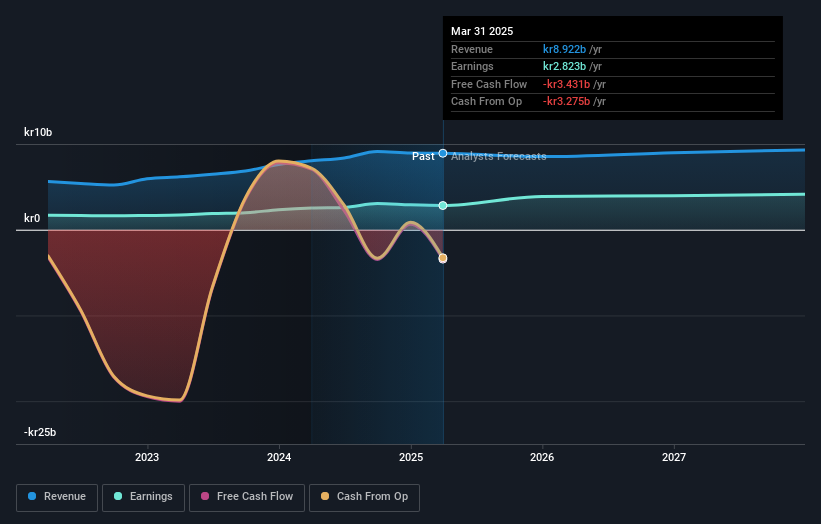Click the Revenue value kr8.922b in tooltip
821x524 pixels.
point(564,49)
